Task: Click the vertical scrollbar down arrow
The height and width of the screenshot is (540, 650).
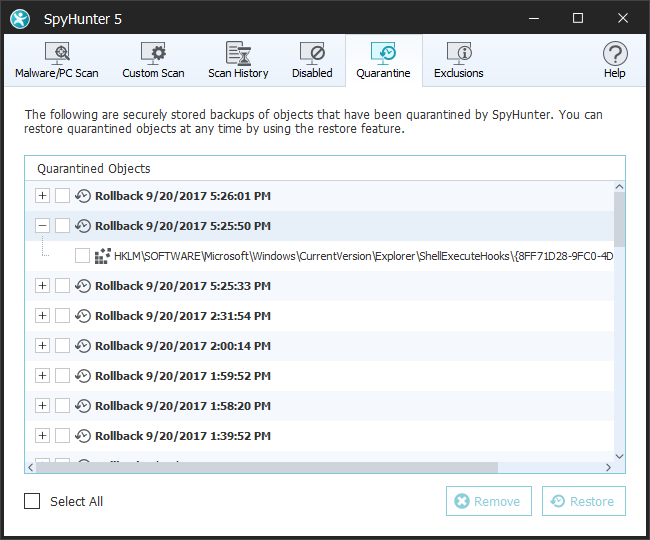Action: (x=619, y=455)
